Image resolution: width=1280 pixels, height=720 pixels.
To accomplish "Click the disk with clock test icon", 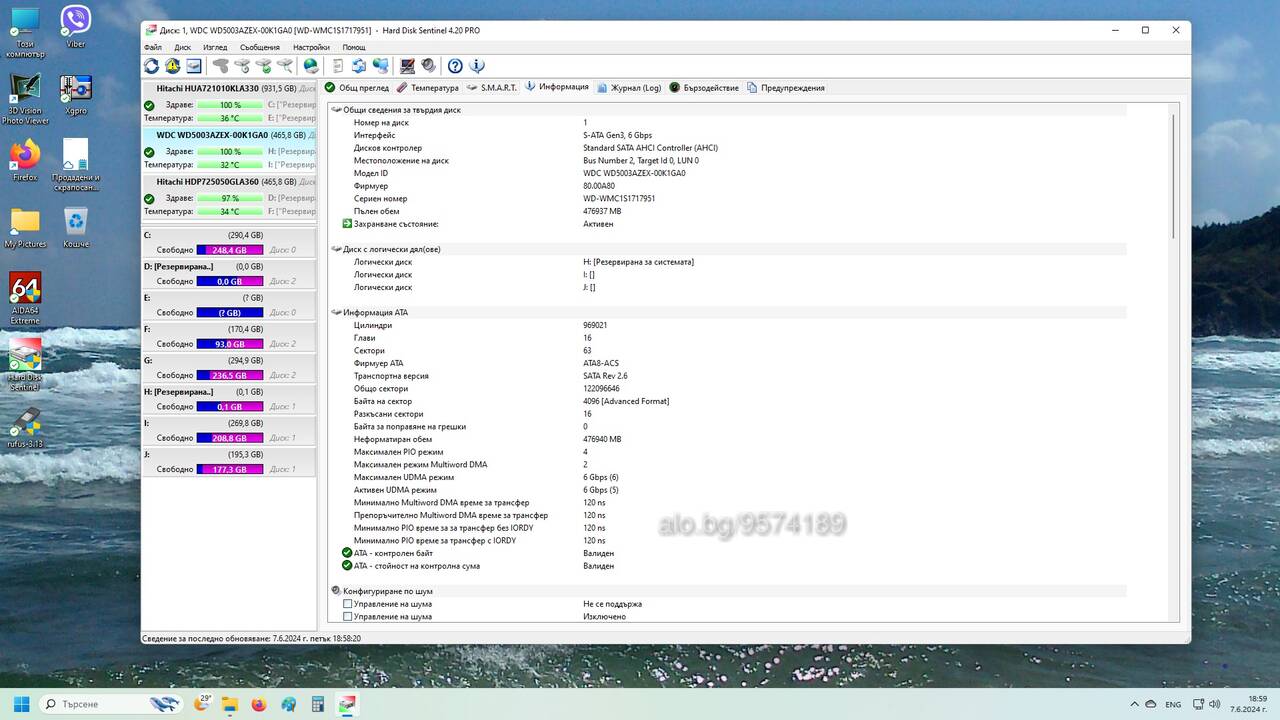I will pos(242,66).
